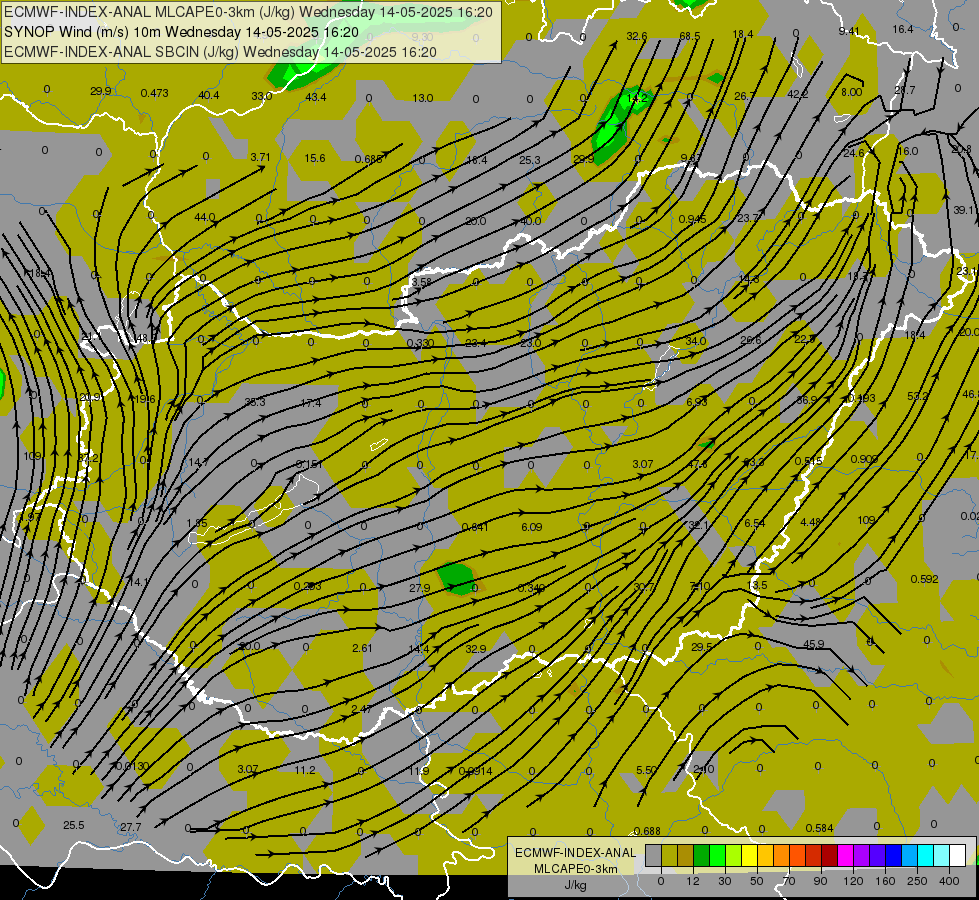Image resolution: width=979 pixels, height=900 pixels.
Task: Click legend scale label 160
Action: coord(885,881)
